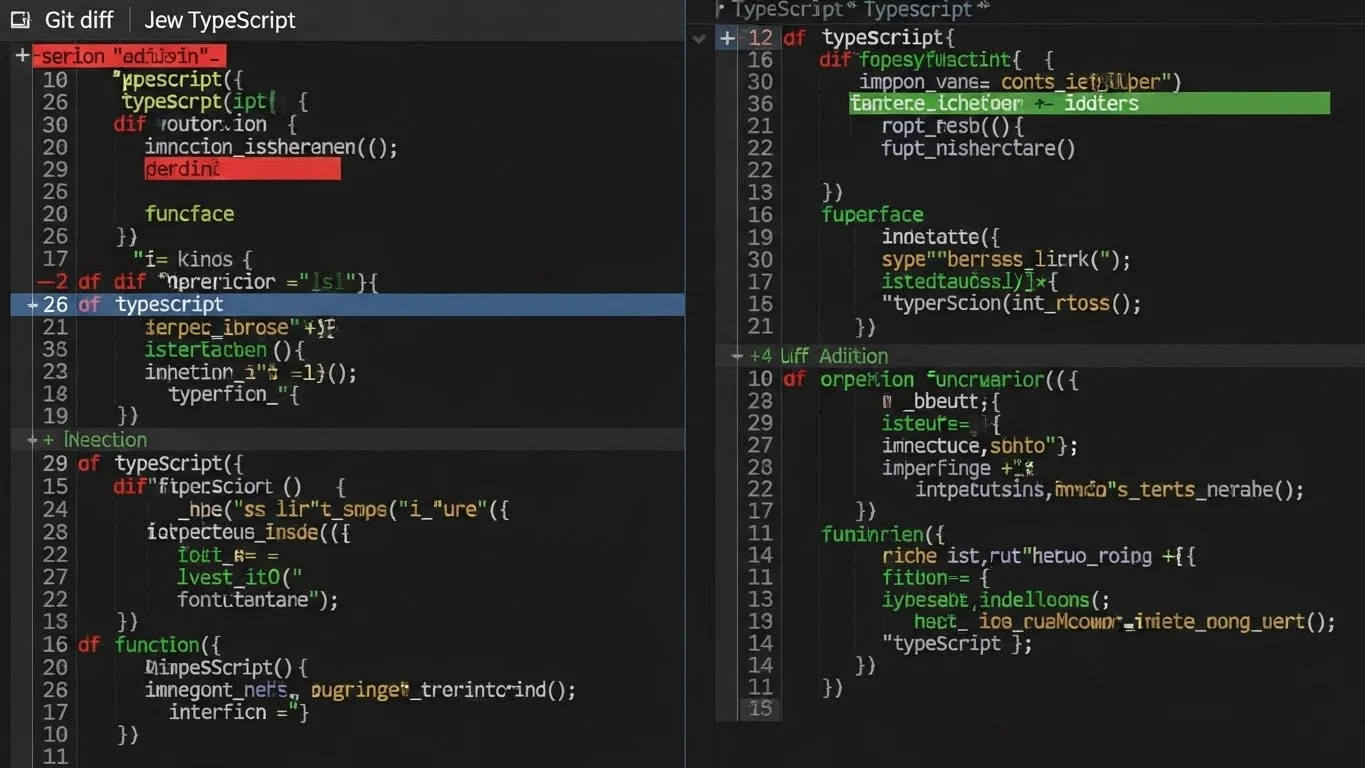This screenshot has width=1365, height=768.
Task: Click the plus icon beside the red serion header
Action: click(22, 56)
